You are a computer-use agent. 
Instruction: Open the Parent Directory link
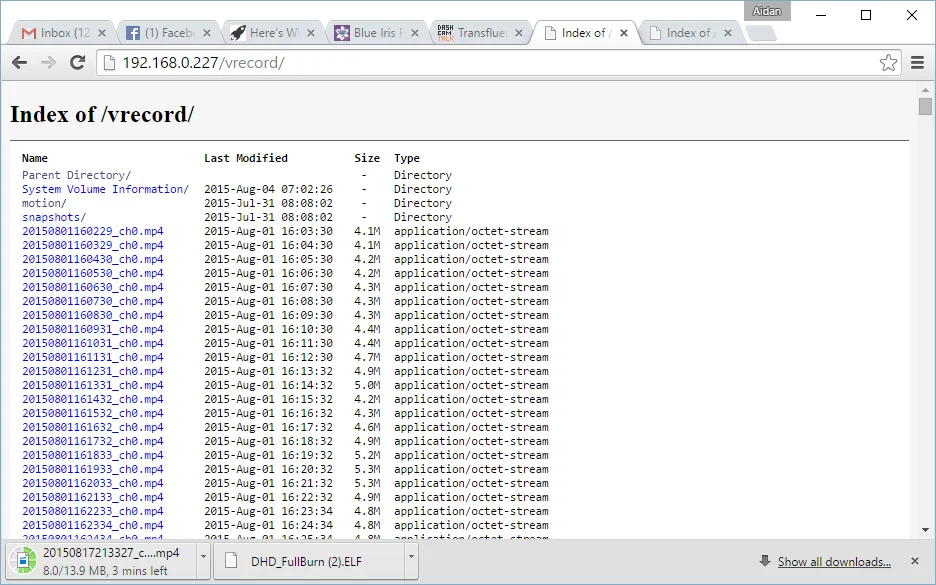(x=76, y=176)
